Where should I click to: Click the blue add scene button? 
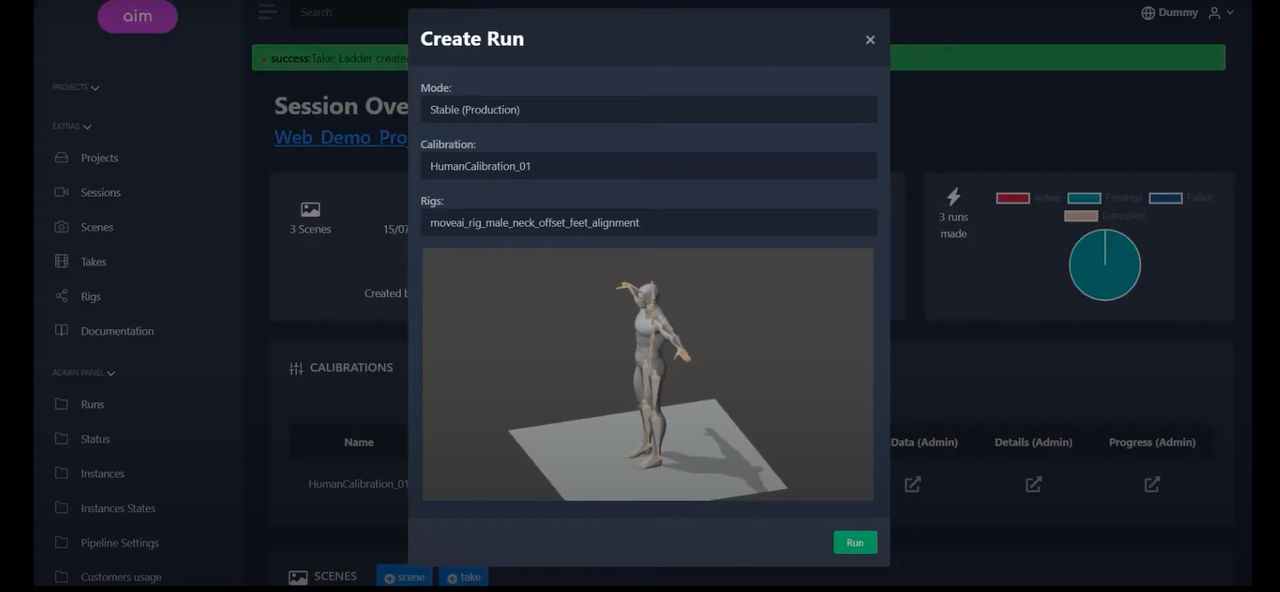pos(405,577)
